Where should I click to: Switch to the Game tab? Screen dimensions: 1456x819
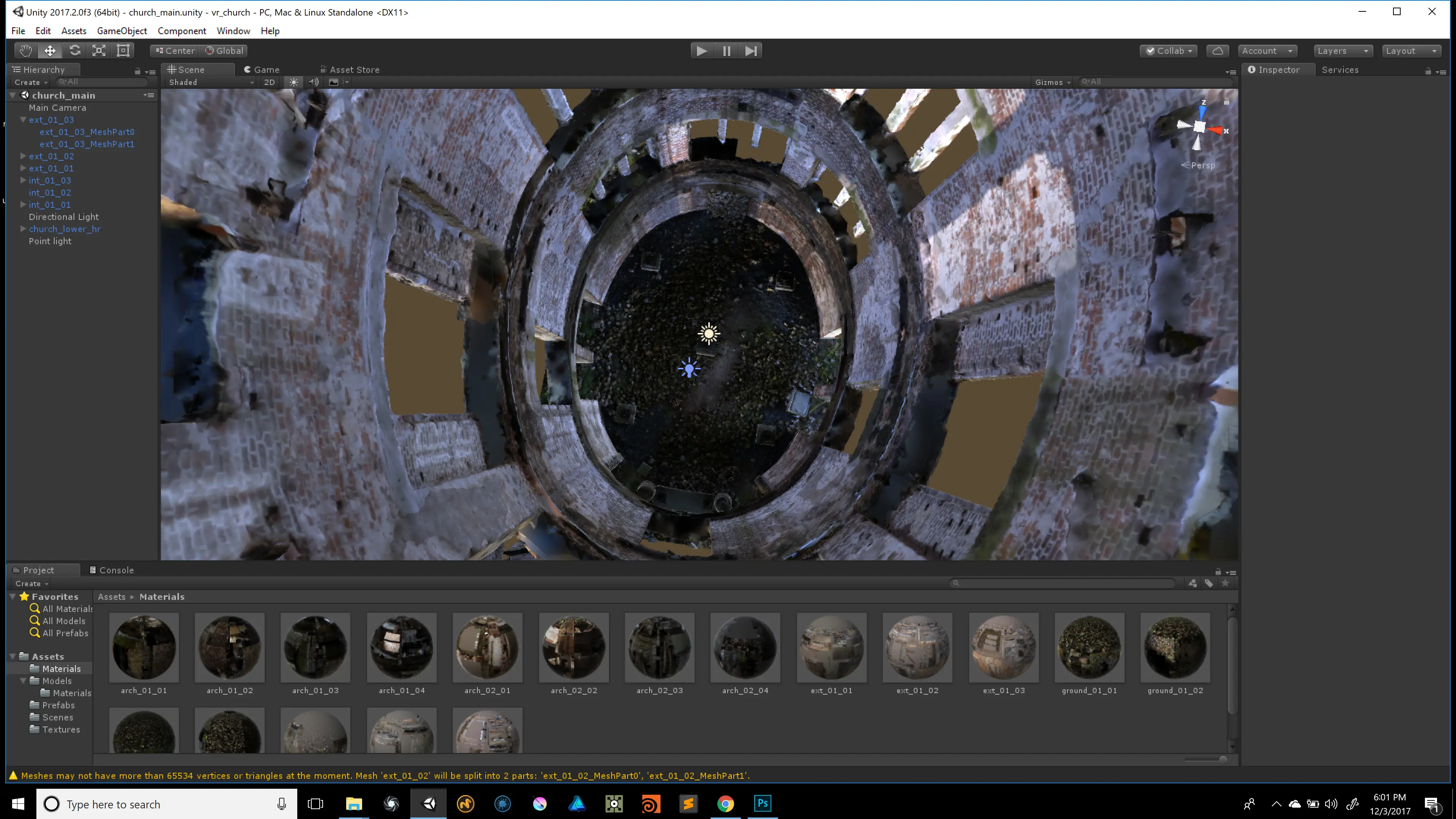coord(262,69)
